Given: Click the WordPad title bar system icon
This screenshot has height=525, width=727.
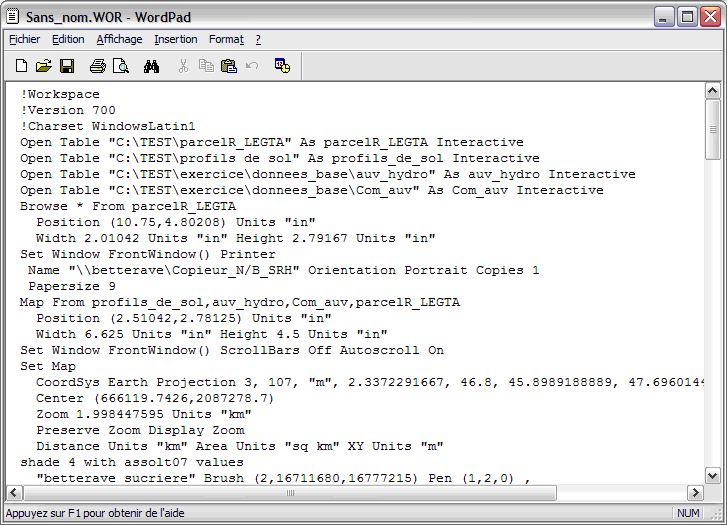Looking at the screenshot, I should [13, 15].
